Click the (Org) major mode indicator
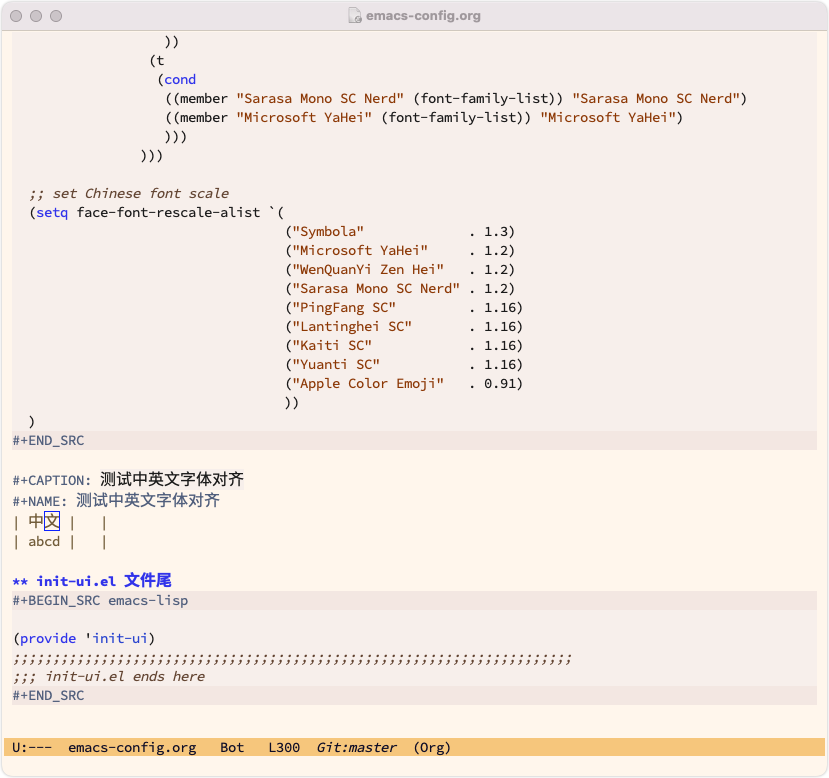Viewport: 829px width, 778px height. click(432, 747)
